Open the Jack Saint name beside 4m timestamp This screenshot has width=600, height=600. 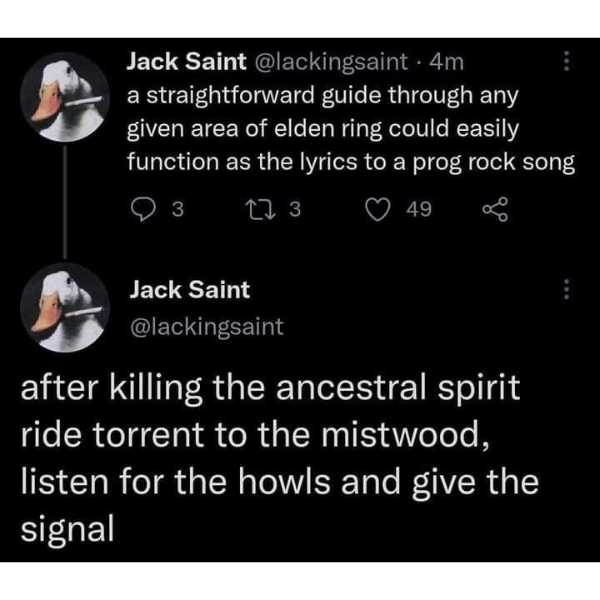pyautogui.click(x=186, y=62)
